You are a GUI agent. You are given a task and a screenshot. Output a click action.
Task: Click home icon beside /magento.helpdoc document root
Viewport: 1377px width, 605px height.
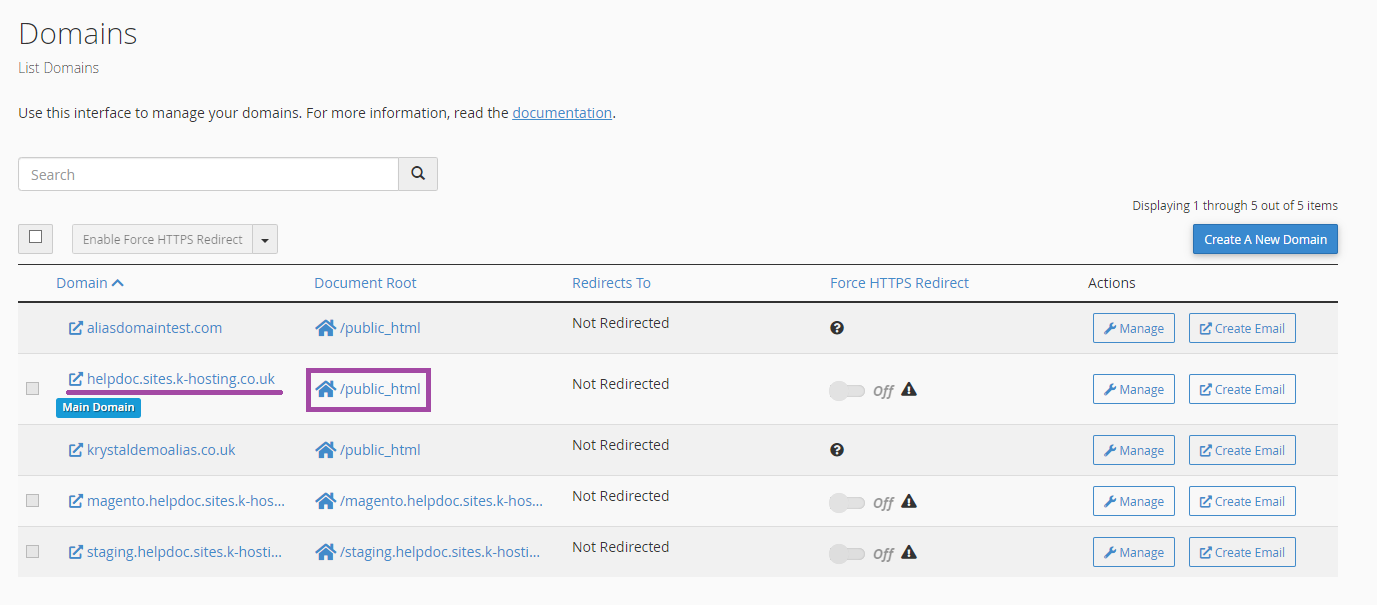click(x=325, y=501)
